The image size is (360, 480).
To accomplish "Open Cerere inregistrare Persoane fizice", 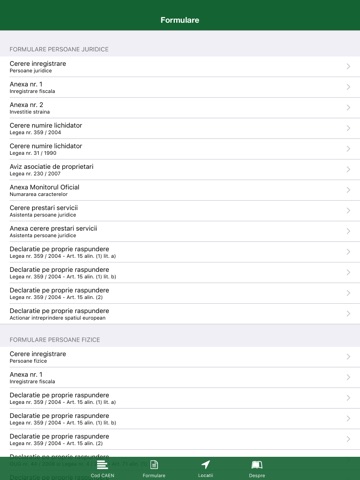I will [x=180, y=357].
